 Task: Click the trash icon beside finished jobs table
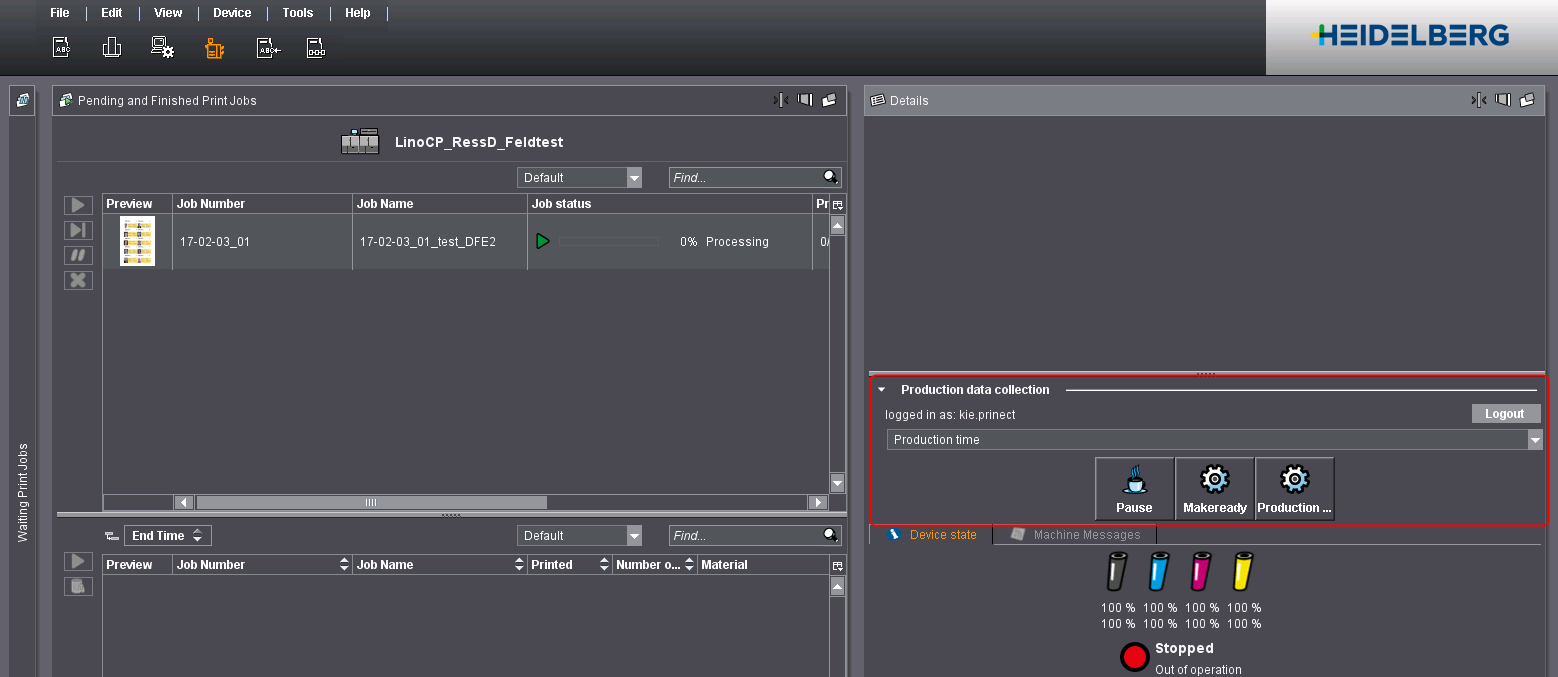(x=78, y=586)
